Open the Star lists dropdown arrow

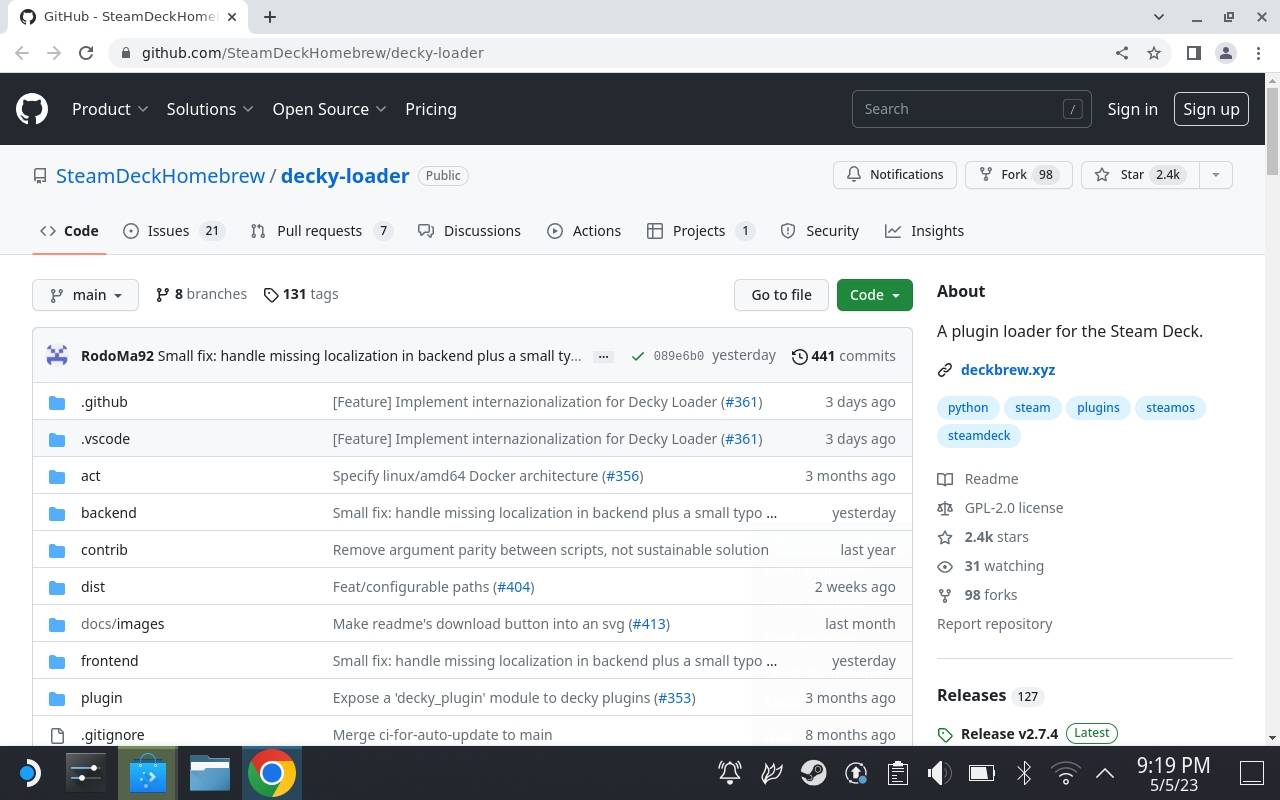(1215, 175)
